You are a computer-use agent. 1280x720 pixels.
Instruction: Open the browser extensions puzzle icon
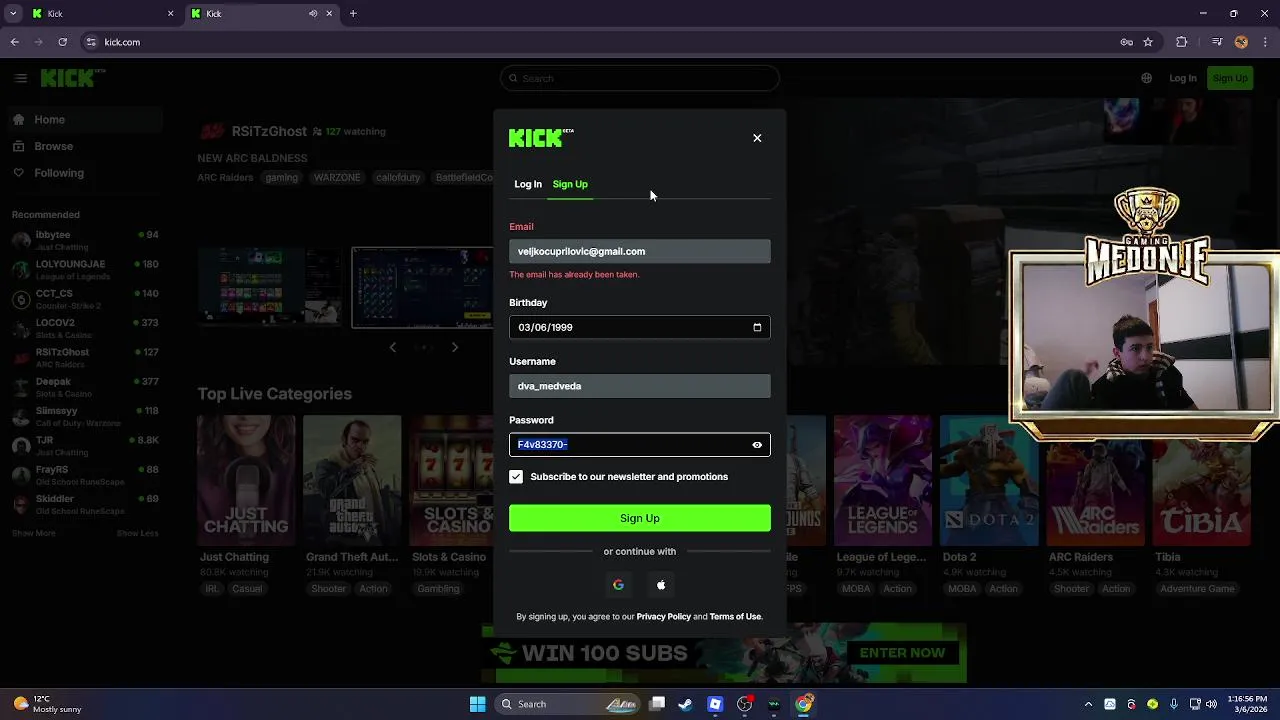coord(1182,42)
